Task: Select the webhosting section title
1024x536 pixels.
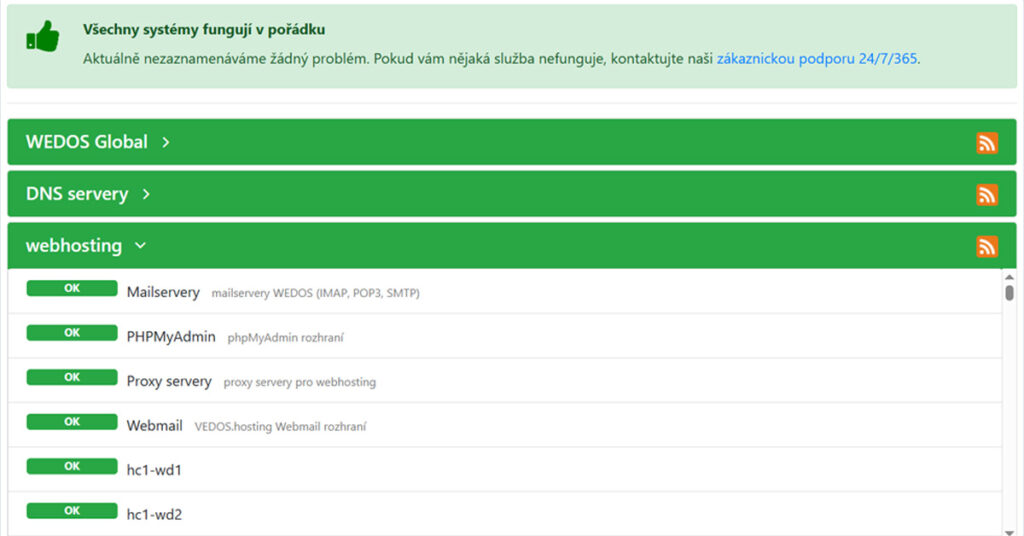Action: pos(74,246)
